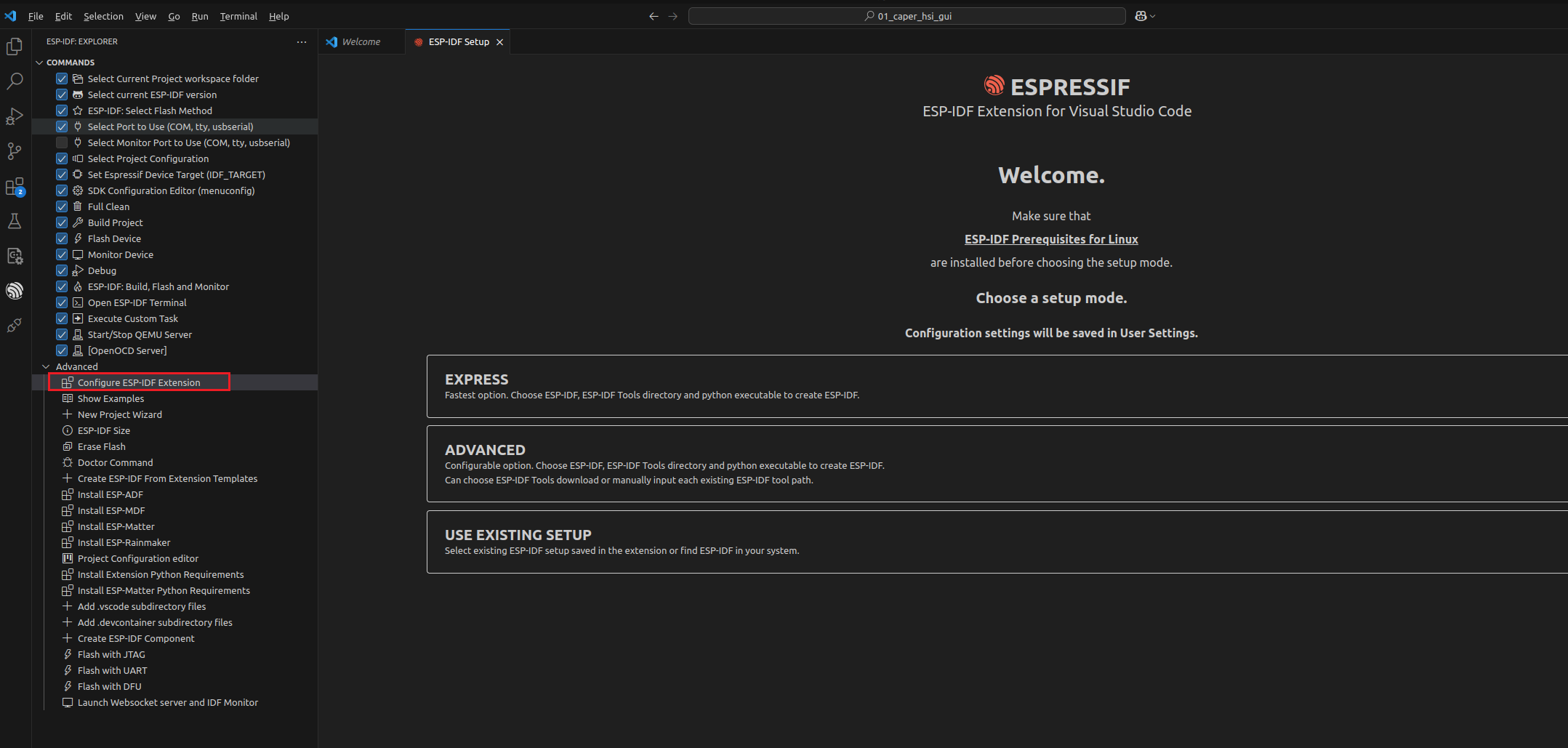Click the Copilot icon in title bar
1568x748 pixels.
click(x=1141, y=16)
